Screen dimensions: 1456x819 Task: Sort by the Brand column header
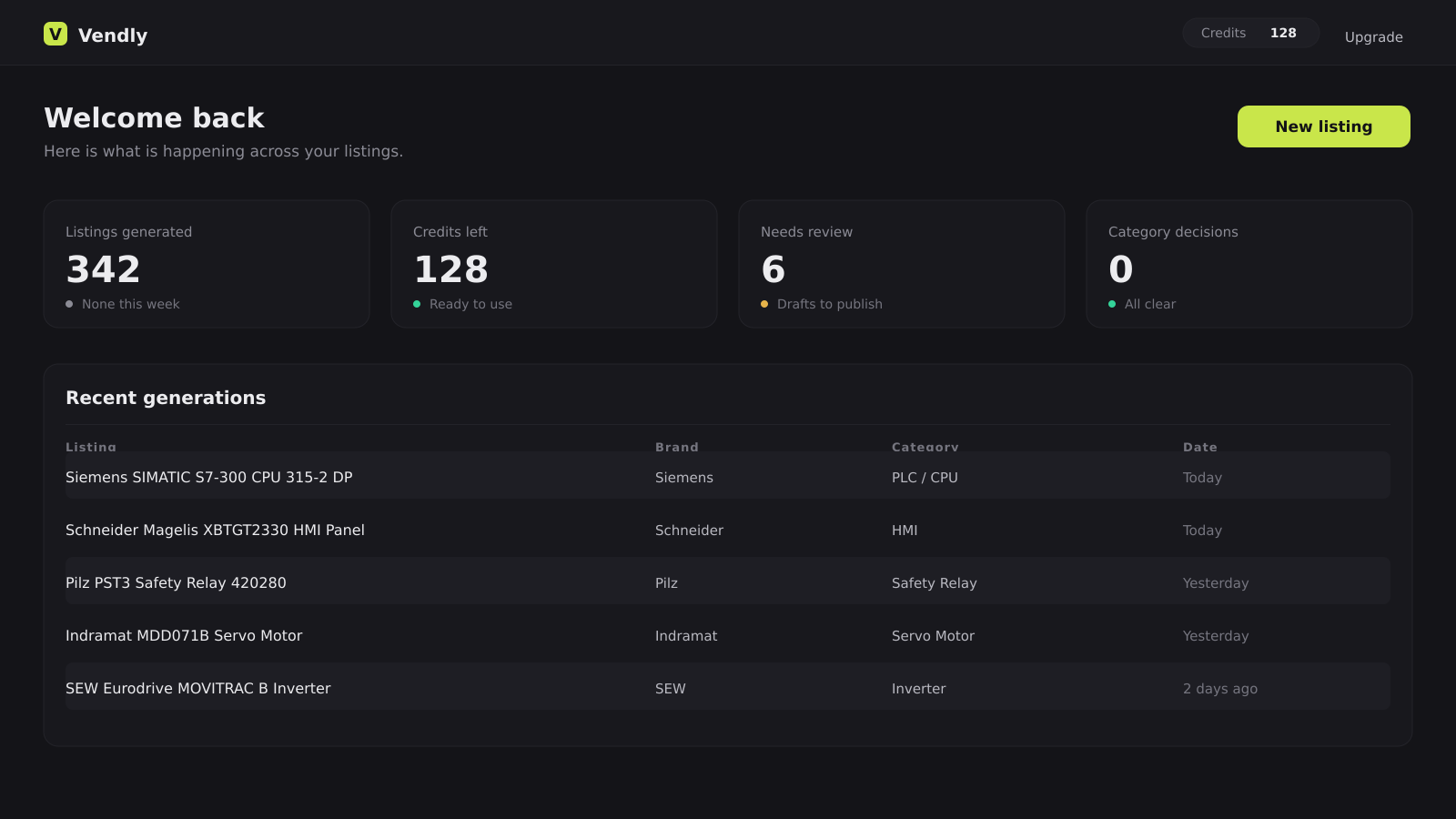pos(677,447)
